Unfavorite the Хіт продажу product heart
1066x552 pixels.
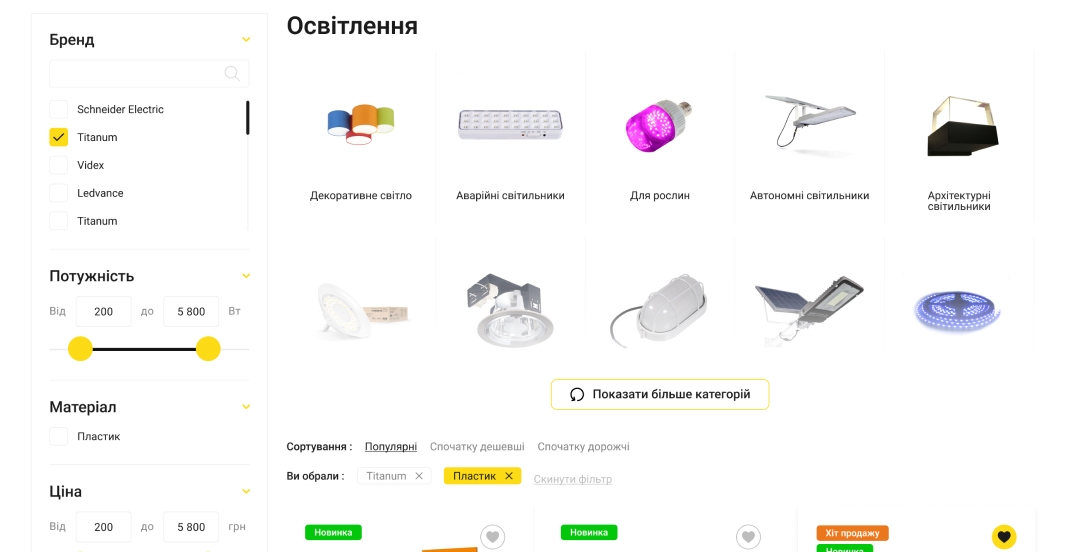1004,536
